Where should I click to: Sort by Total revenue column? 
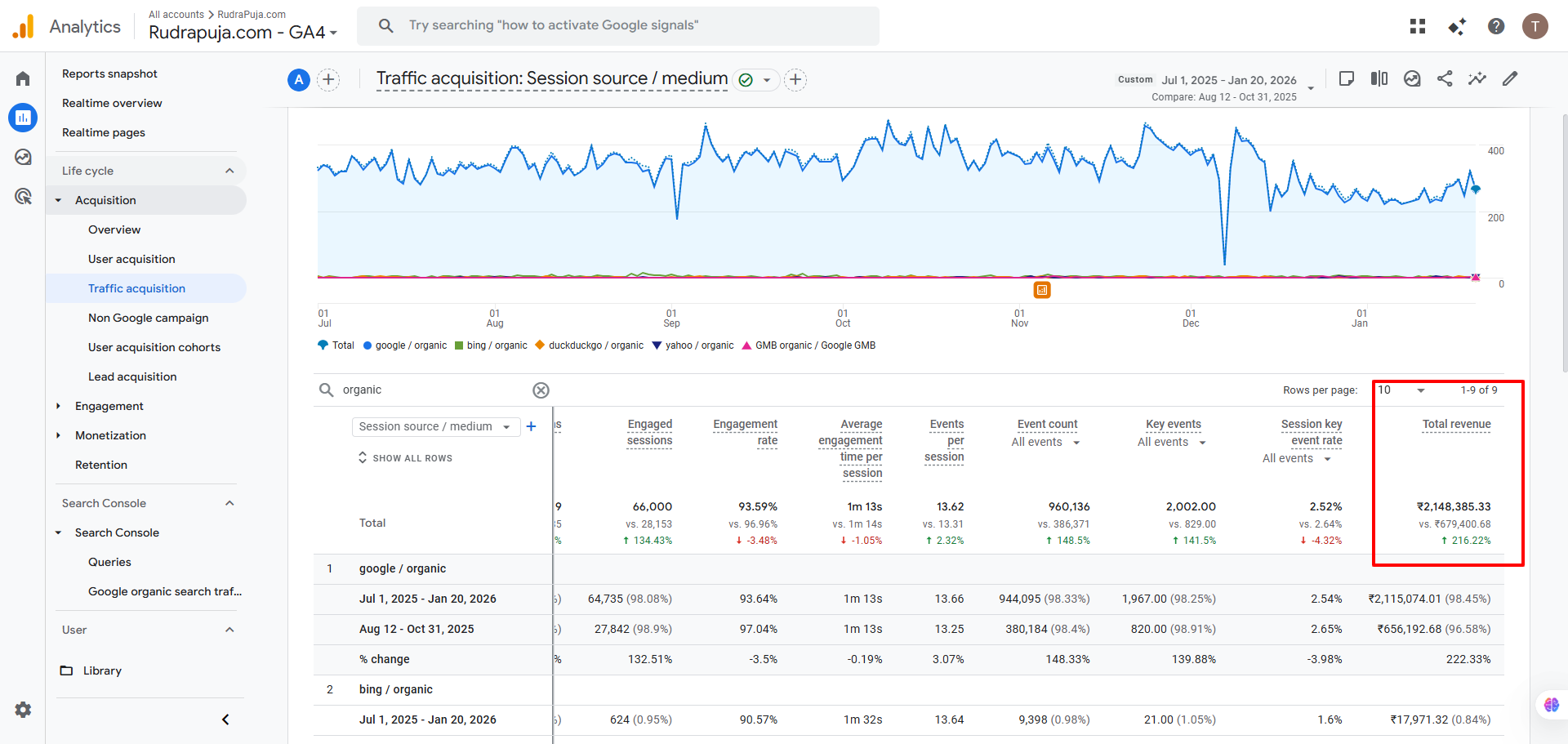1456,424
